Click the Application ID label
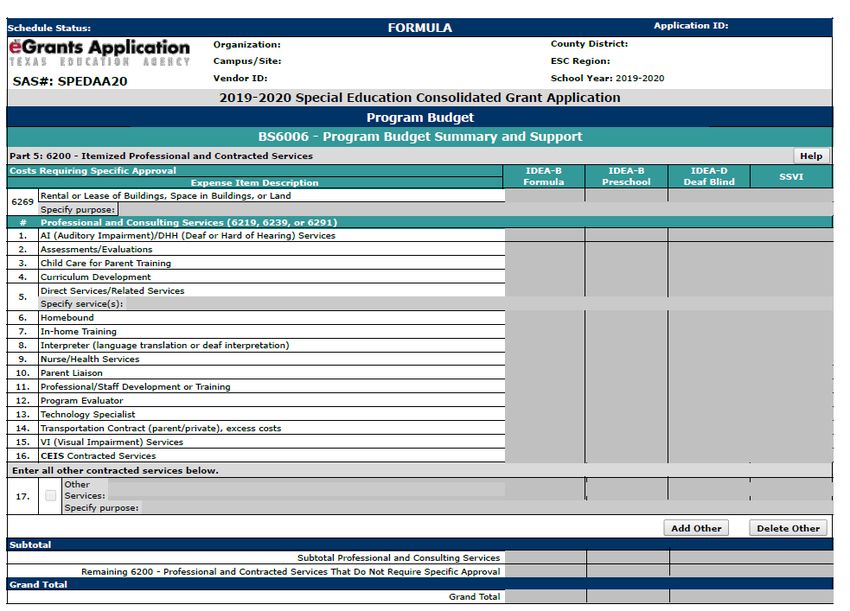The width and height of the screenshot is (850, 611). pos(691,25)
